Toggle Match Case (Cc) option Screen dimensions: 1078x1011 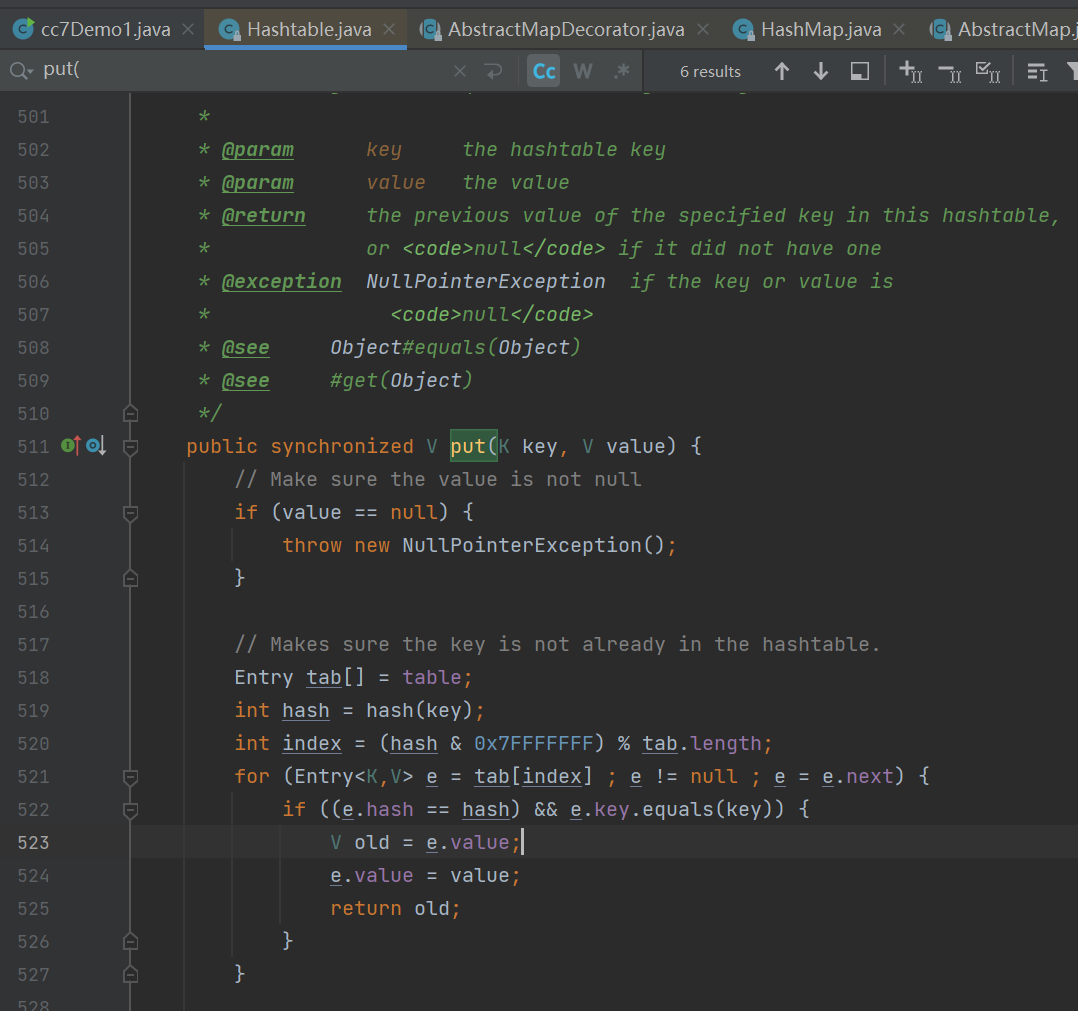pyautogui.click(x=544, y=71)
